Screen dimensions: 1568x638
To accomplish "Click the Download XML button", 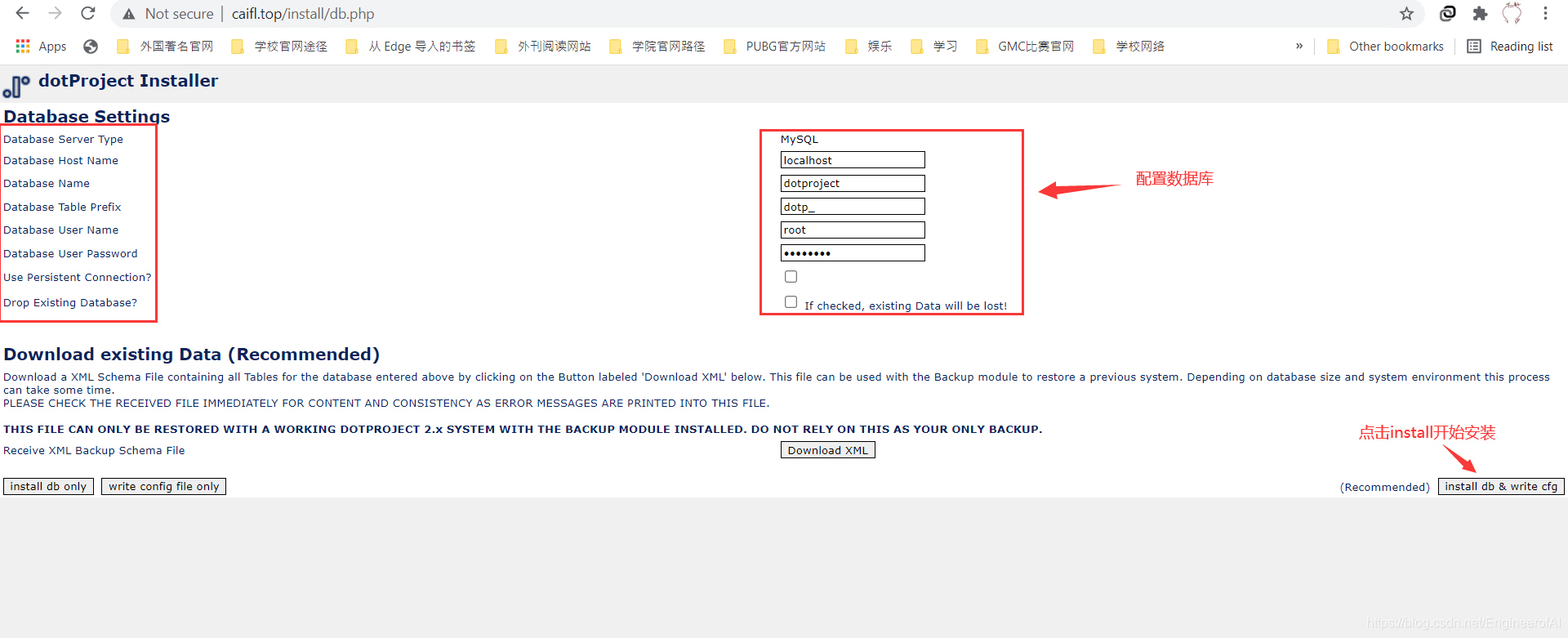I will [828, 450].
